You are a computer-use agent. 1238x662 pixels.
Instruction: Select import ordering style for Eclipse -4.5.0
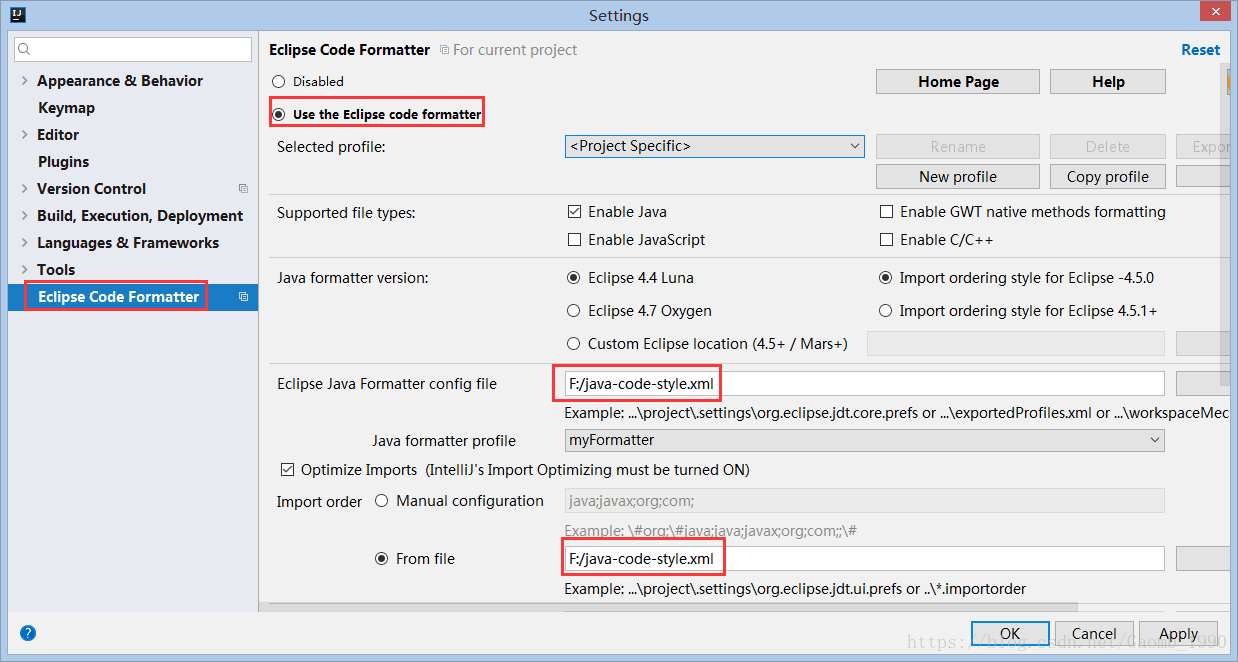(x=885, y=278)
